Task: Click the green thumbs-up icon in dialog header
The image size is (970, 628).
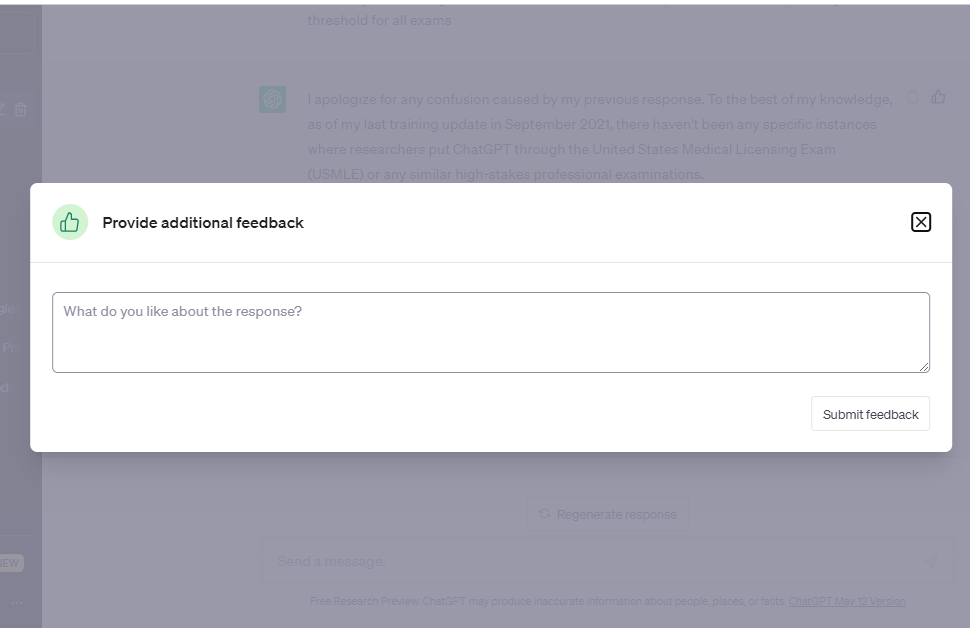Action: (x=70, y=222)
